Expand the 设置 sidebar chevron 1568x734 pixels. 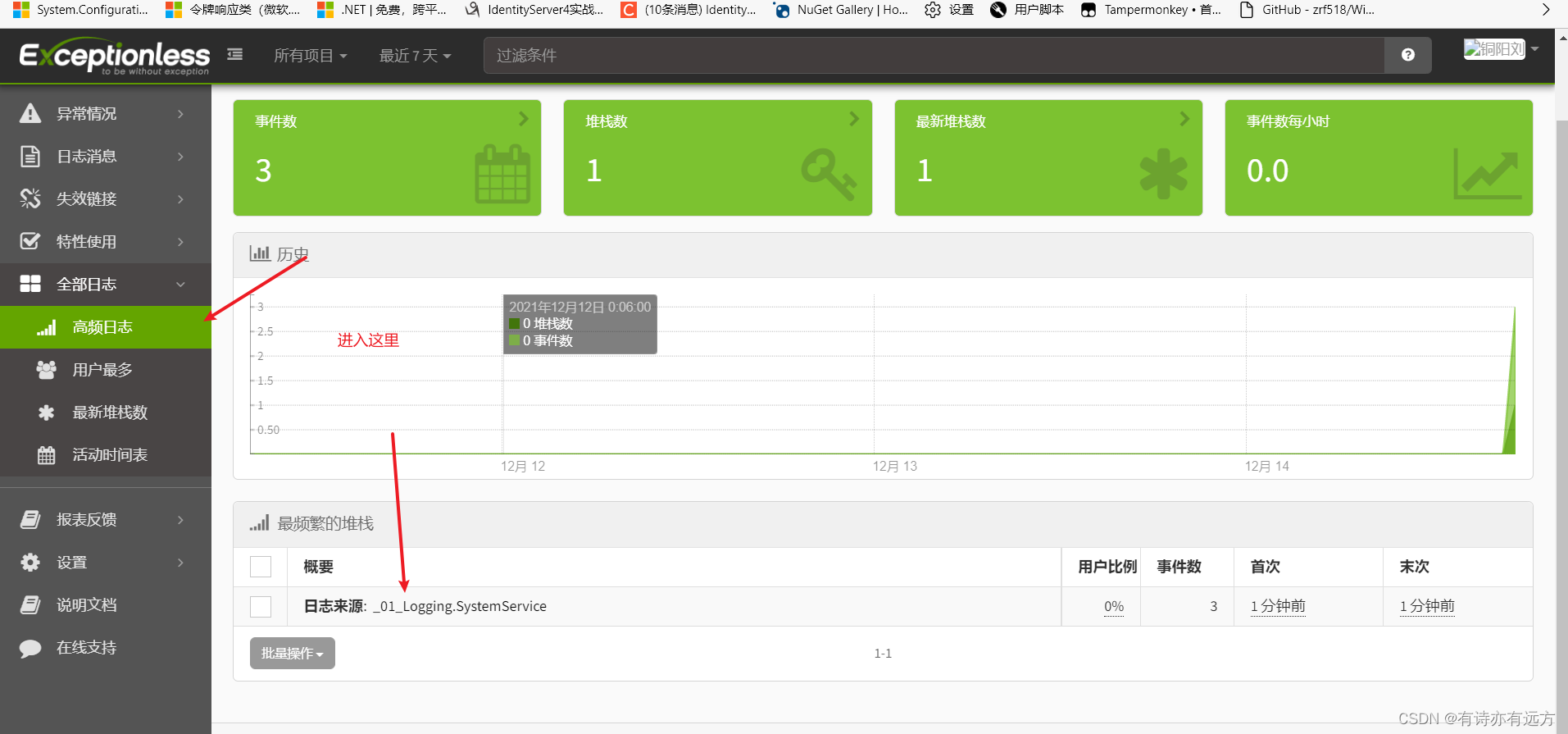click(180, 562)
